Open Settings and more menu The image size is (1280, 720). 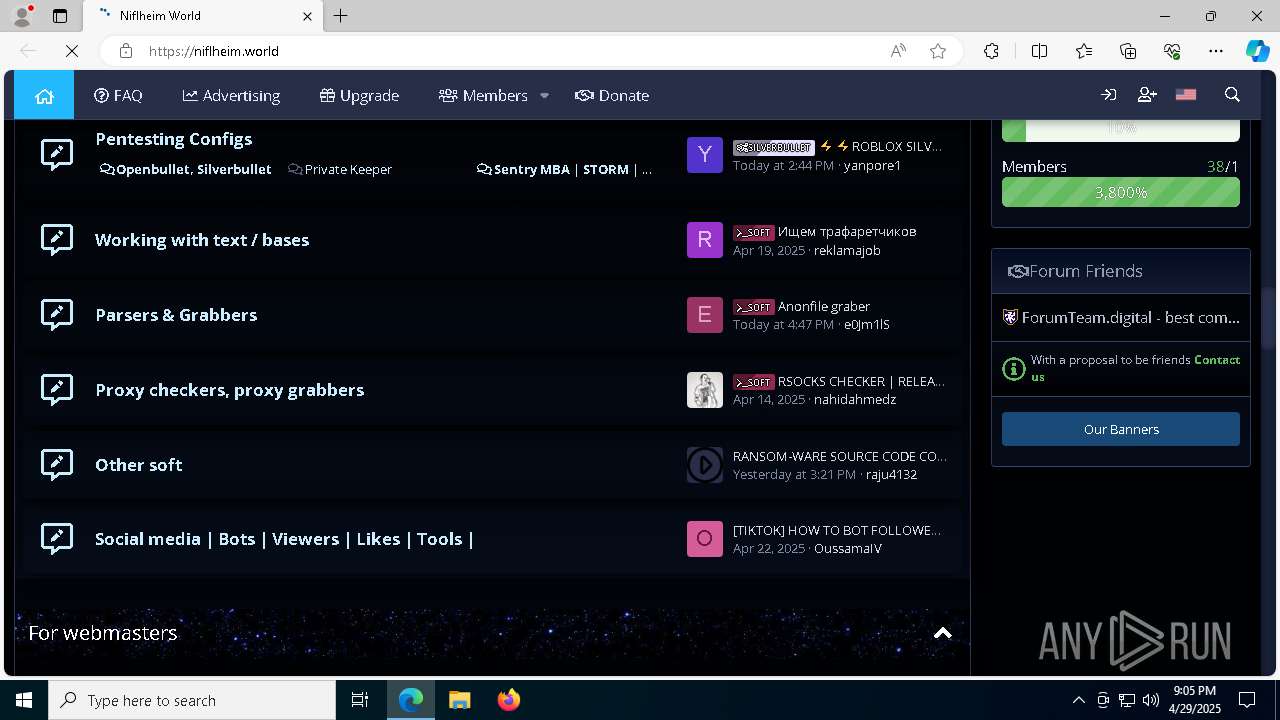[1216, 51]
